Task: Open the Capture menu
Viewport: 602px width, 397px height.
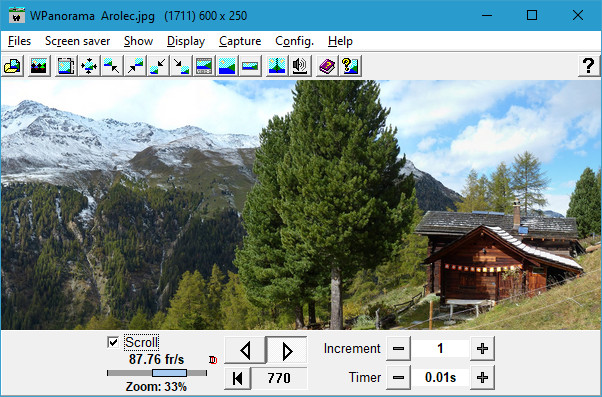Action: tap(240, 41)
